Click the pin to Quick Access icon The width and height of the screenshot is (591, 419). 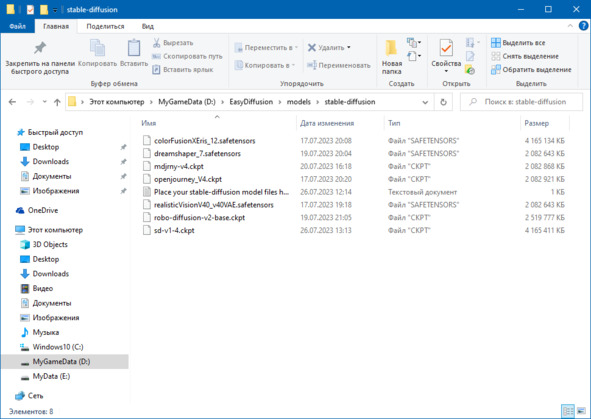click(40, 48)
